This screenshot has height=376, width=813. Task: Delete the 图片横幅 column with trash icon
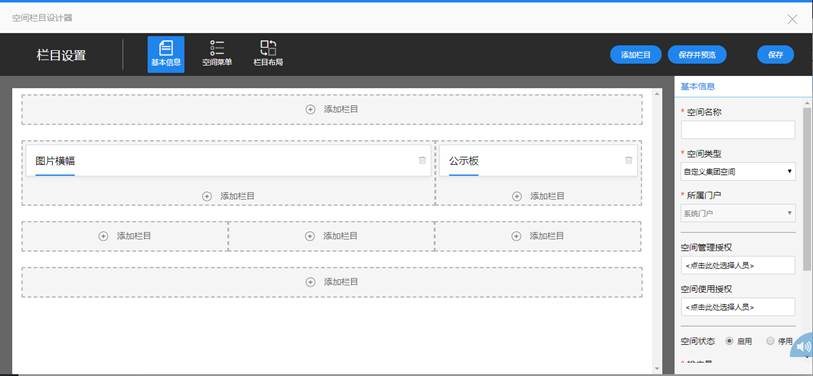click(x=422, y=160)
